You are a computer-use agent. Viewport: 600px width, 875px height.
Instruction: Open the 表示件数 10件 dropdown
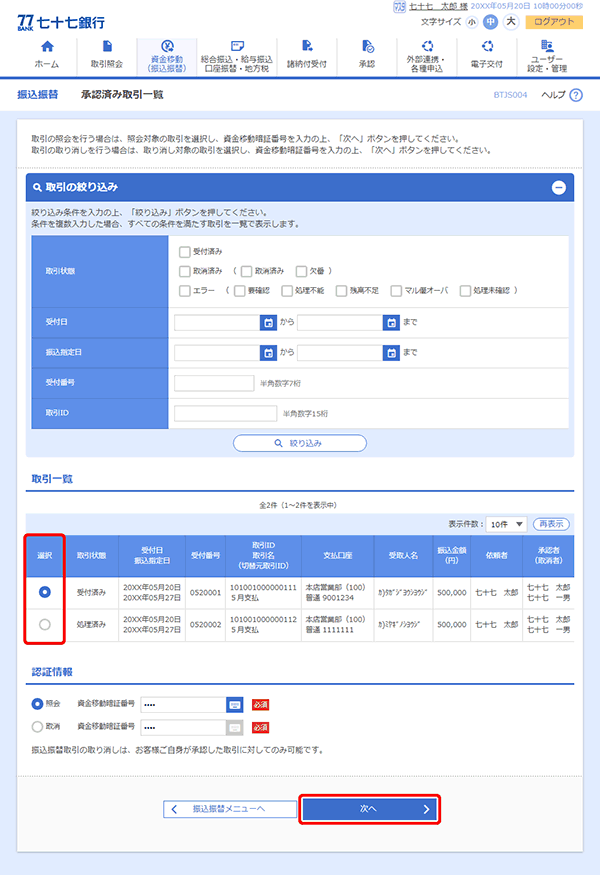pos(506,524)
